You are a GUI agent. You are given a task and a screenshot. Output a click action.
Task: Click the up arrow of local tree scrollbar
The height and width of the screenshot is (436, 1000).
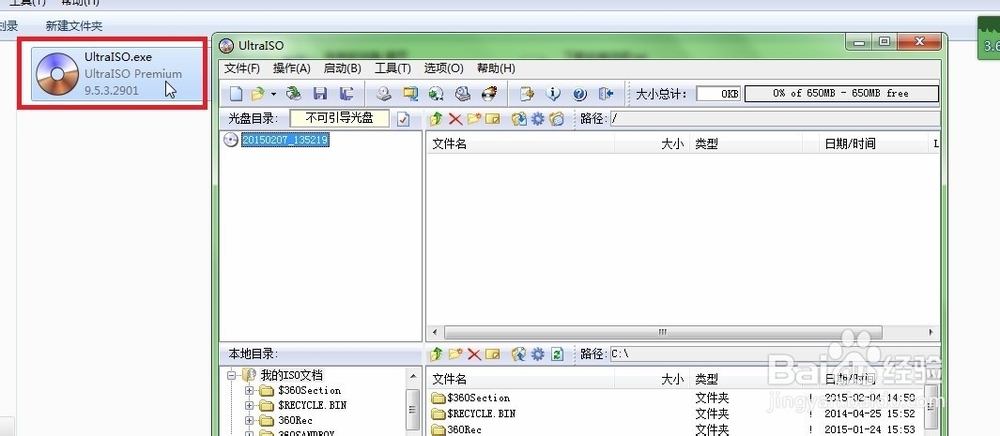point(413,377)
